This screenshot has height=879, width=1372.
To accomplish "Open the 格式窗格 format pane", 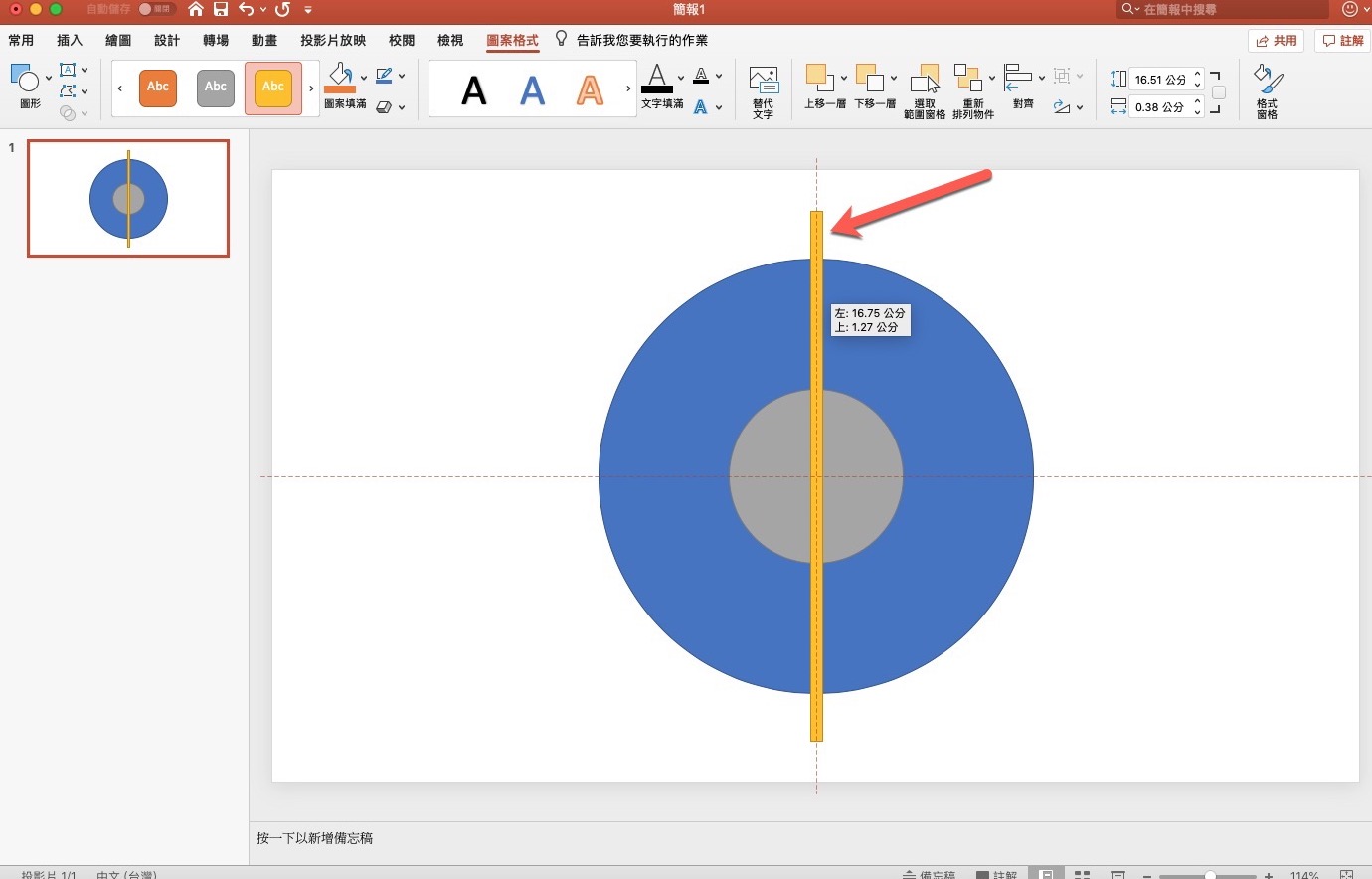I will 1267,91.
